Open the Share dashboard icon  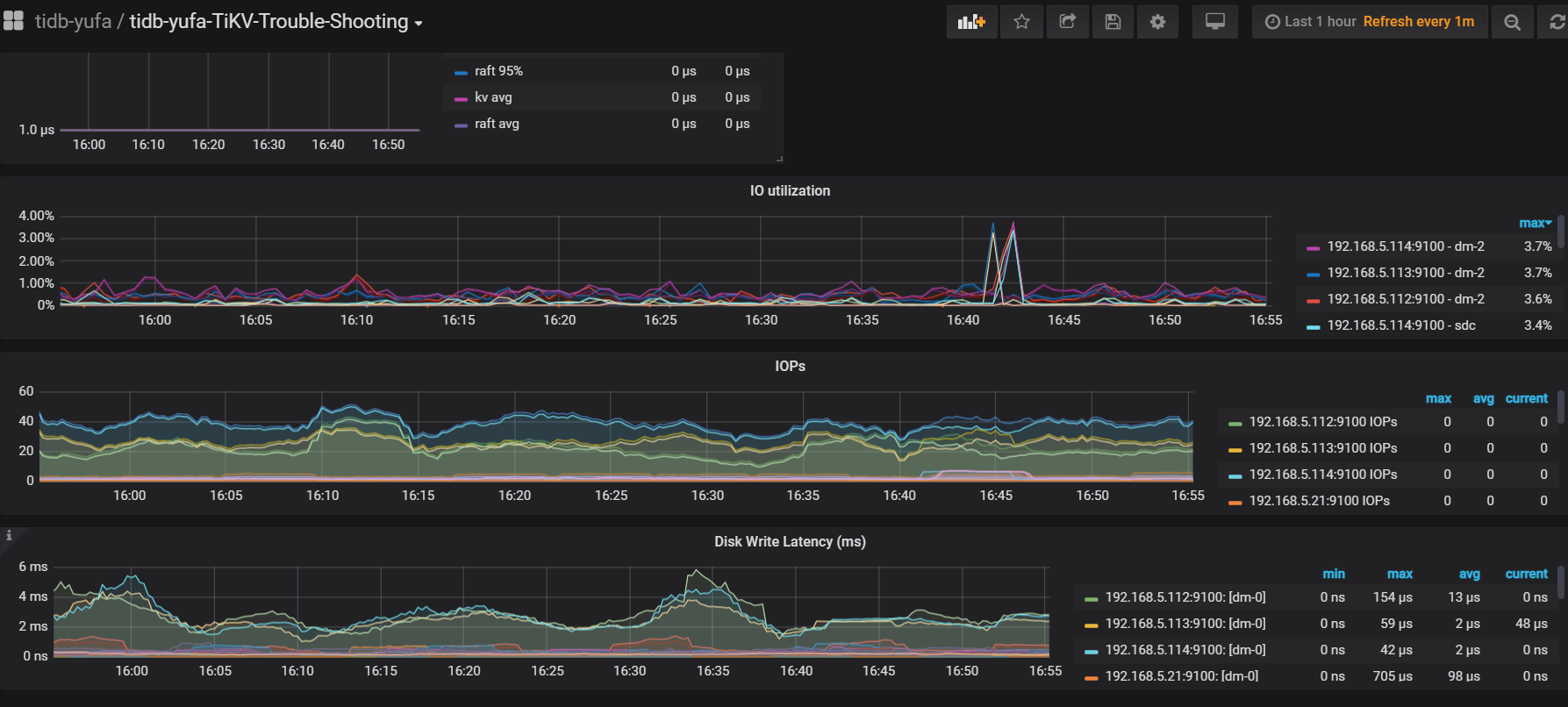click(x=1067, y=22)
